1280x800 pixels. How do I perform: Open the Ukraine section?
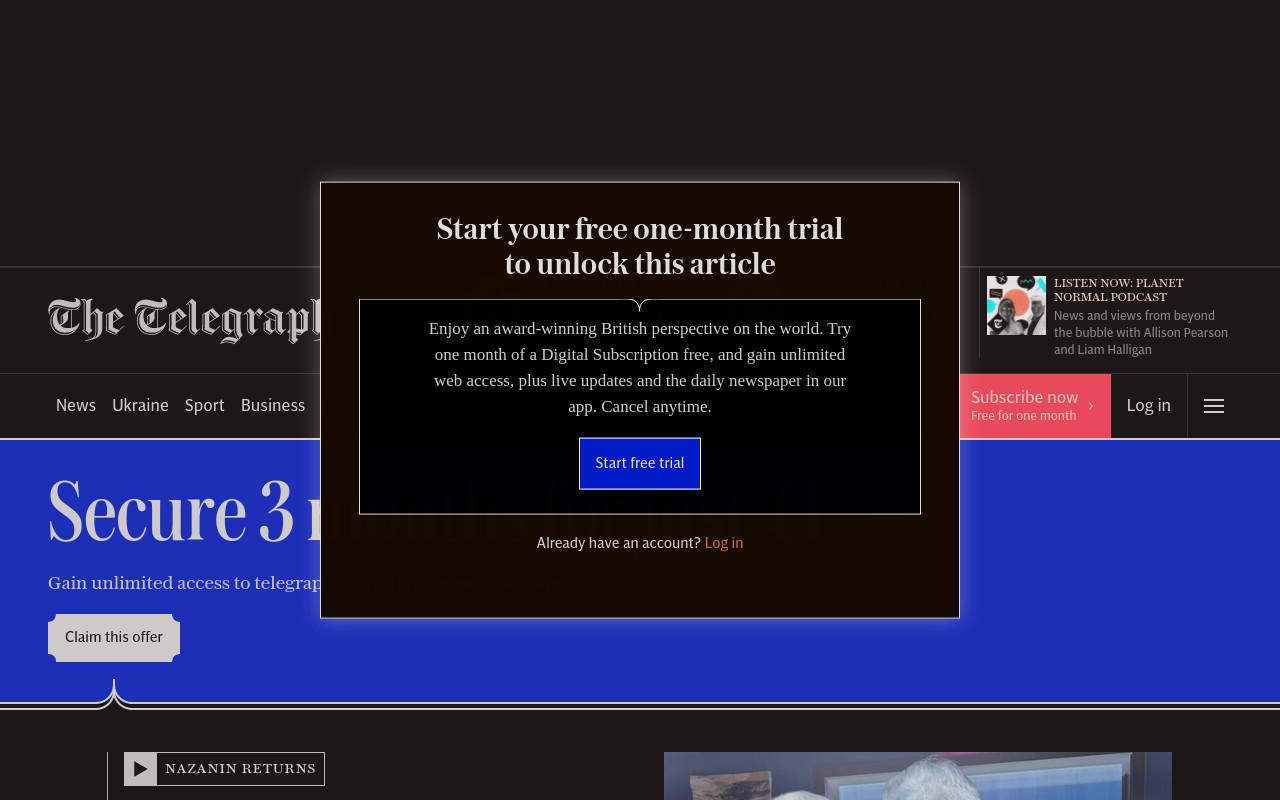[140, 406]
